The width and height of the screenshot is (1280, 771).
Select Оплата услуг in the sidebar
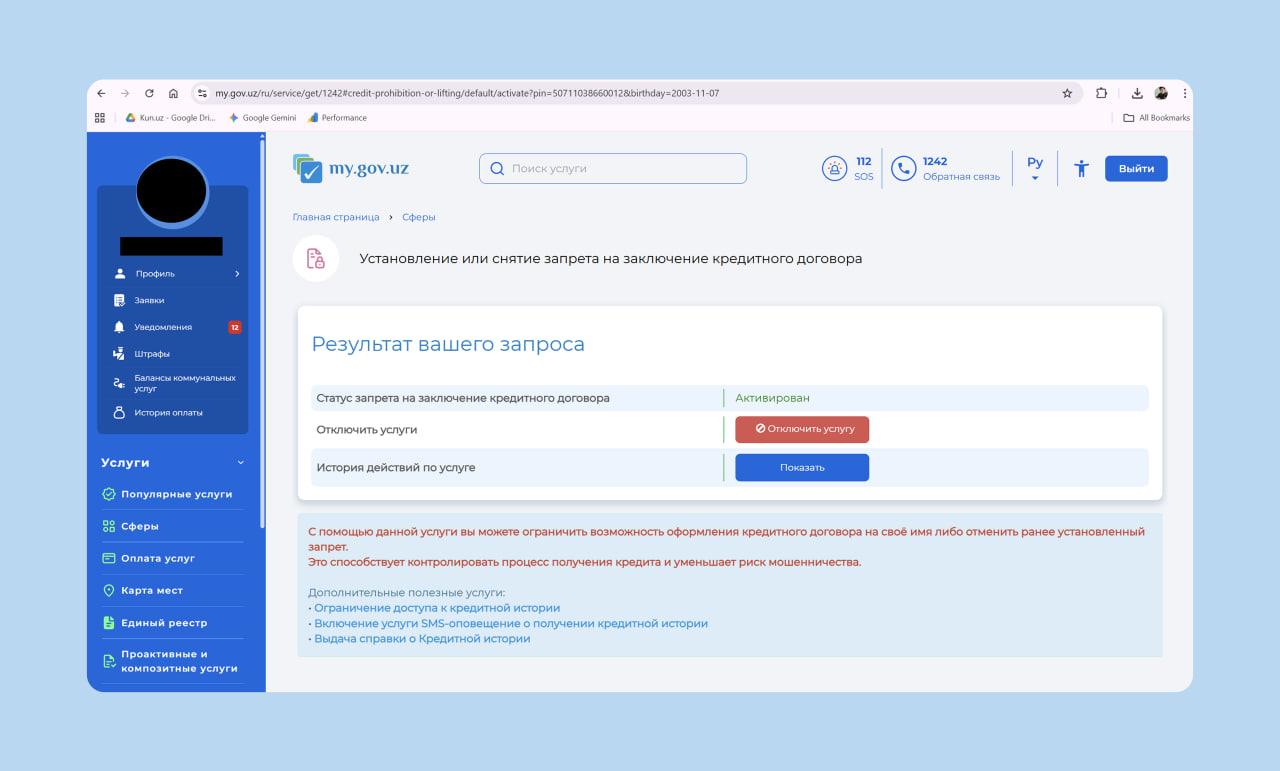pyautogui.click(x=158, y=558)
